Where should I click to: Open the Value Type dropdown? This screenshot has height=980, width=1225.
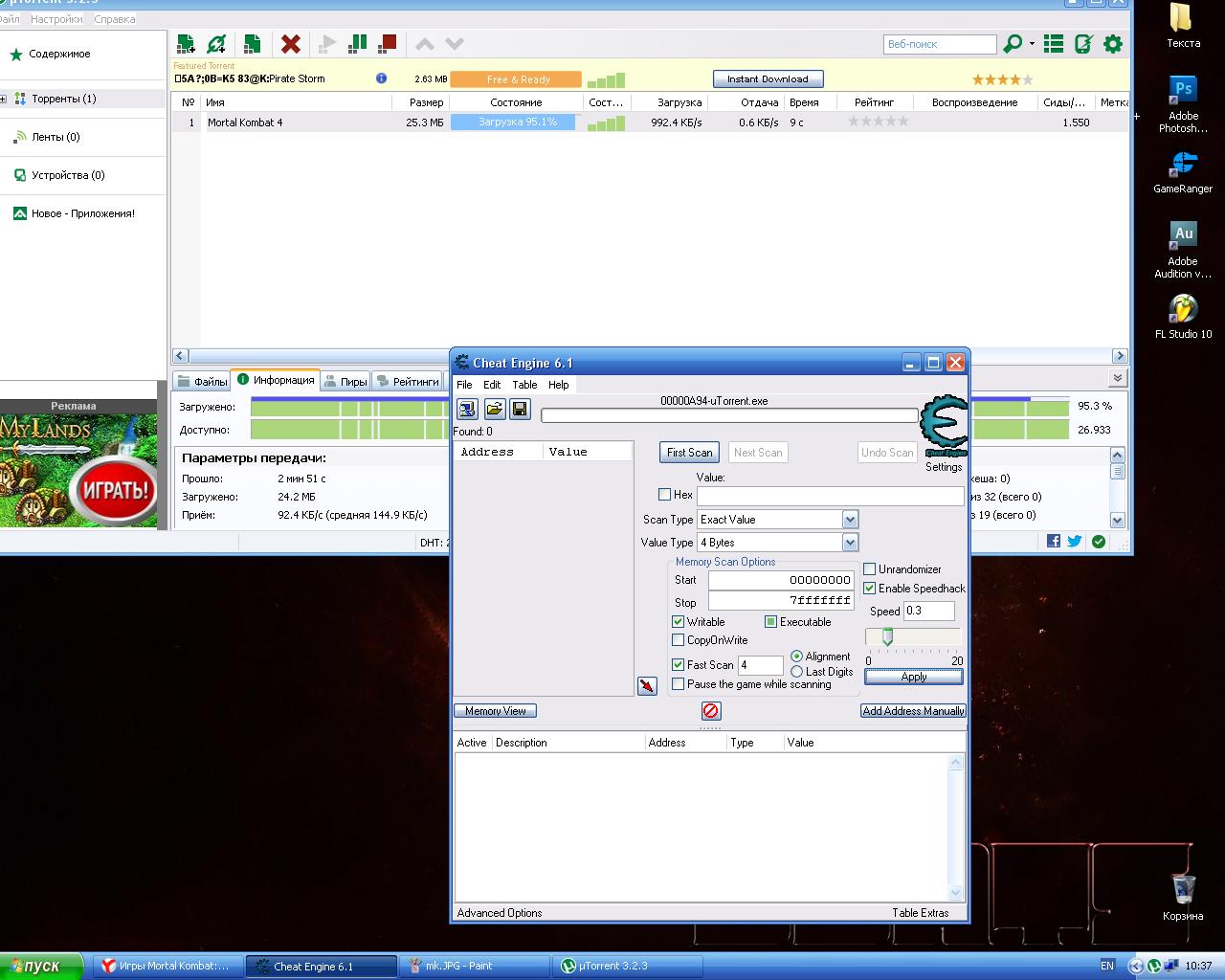pos(850,543)
